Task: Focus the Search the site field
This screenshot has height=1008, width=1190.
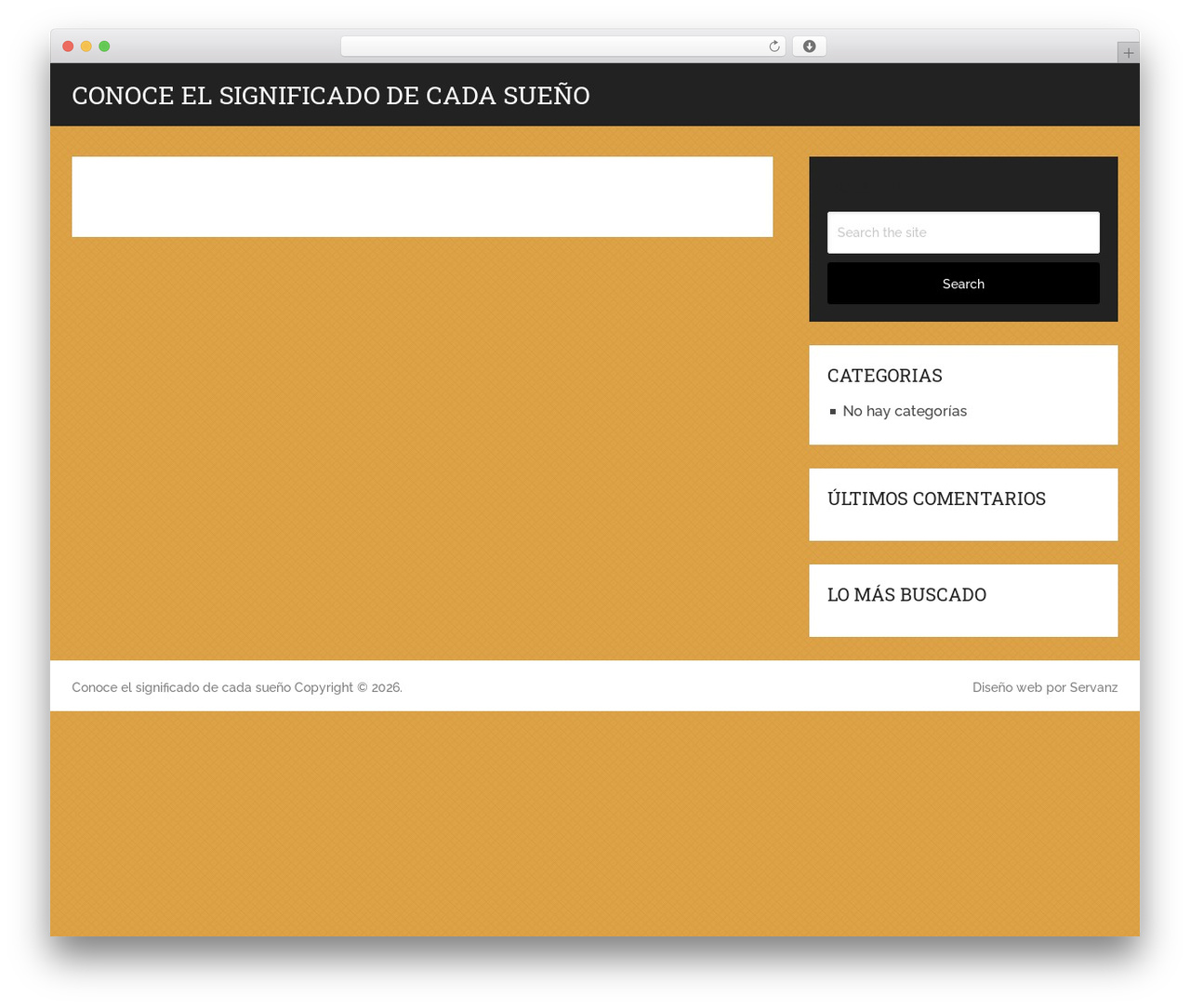Action: pos(963,232)
